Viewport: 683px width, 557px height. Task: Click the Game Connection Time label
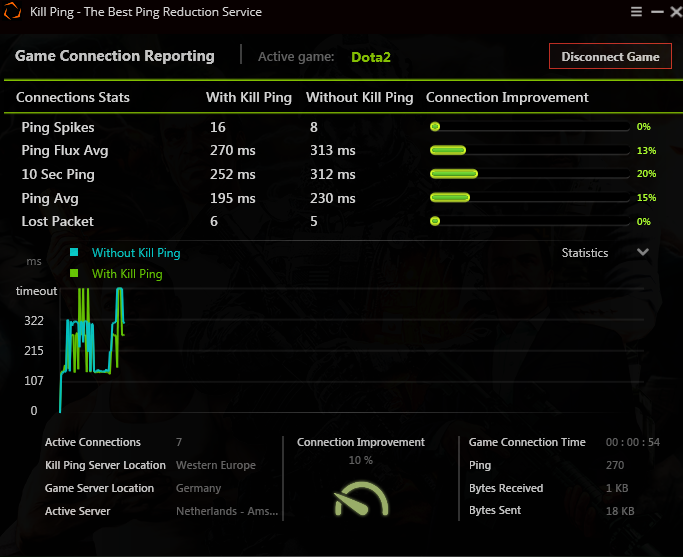click(527, 442)
